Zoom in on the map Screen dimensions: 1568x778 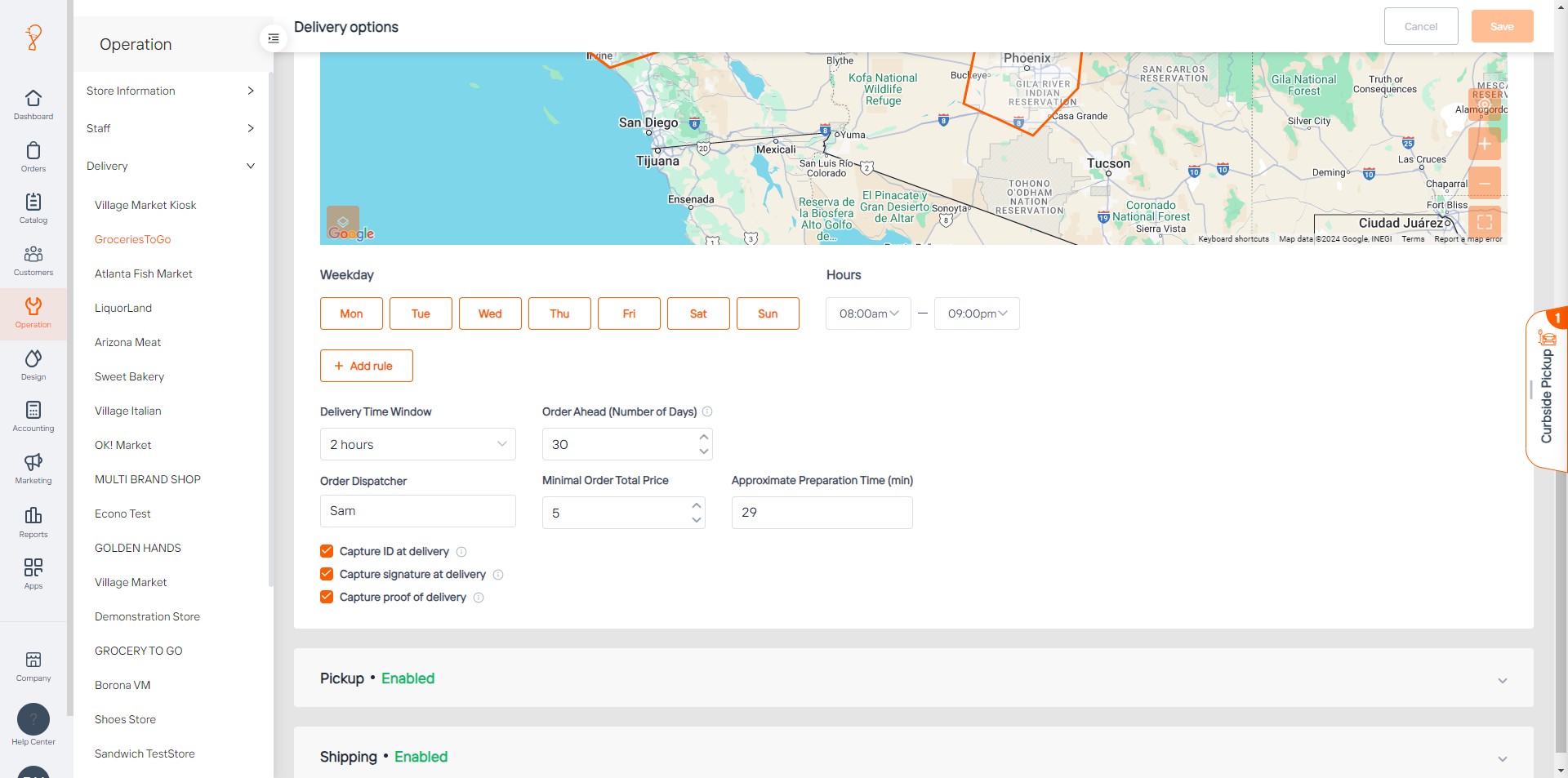point(1484,144)
